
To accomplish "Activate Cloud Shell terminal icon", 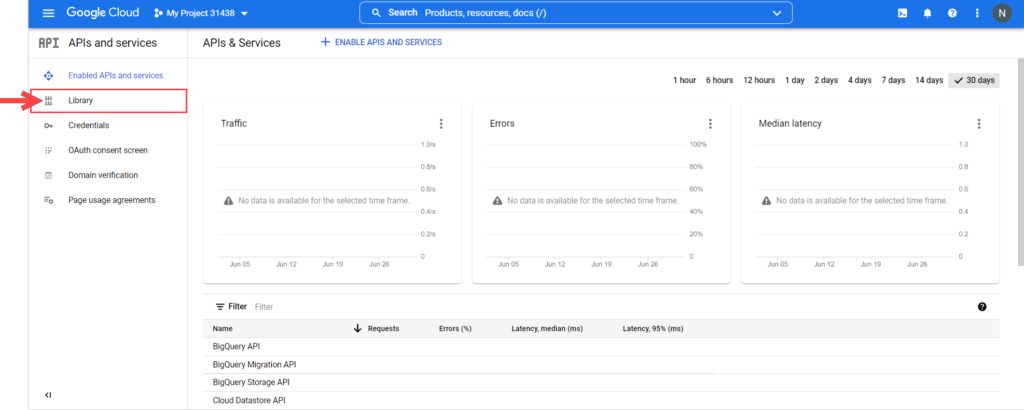I will pyautogui.click(x=903, y=13).
